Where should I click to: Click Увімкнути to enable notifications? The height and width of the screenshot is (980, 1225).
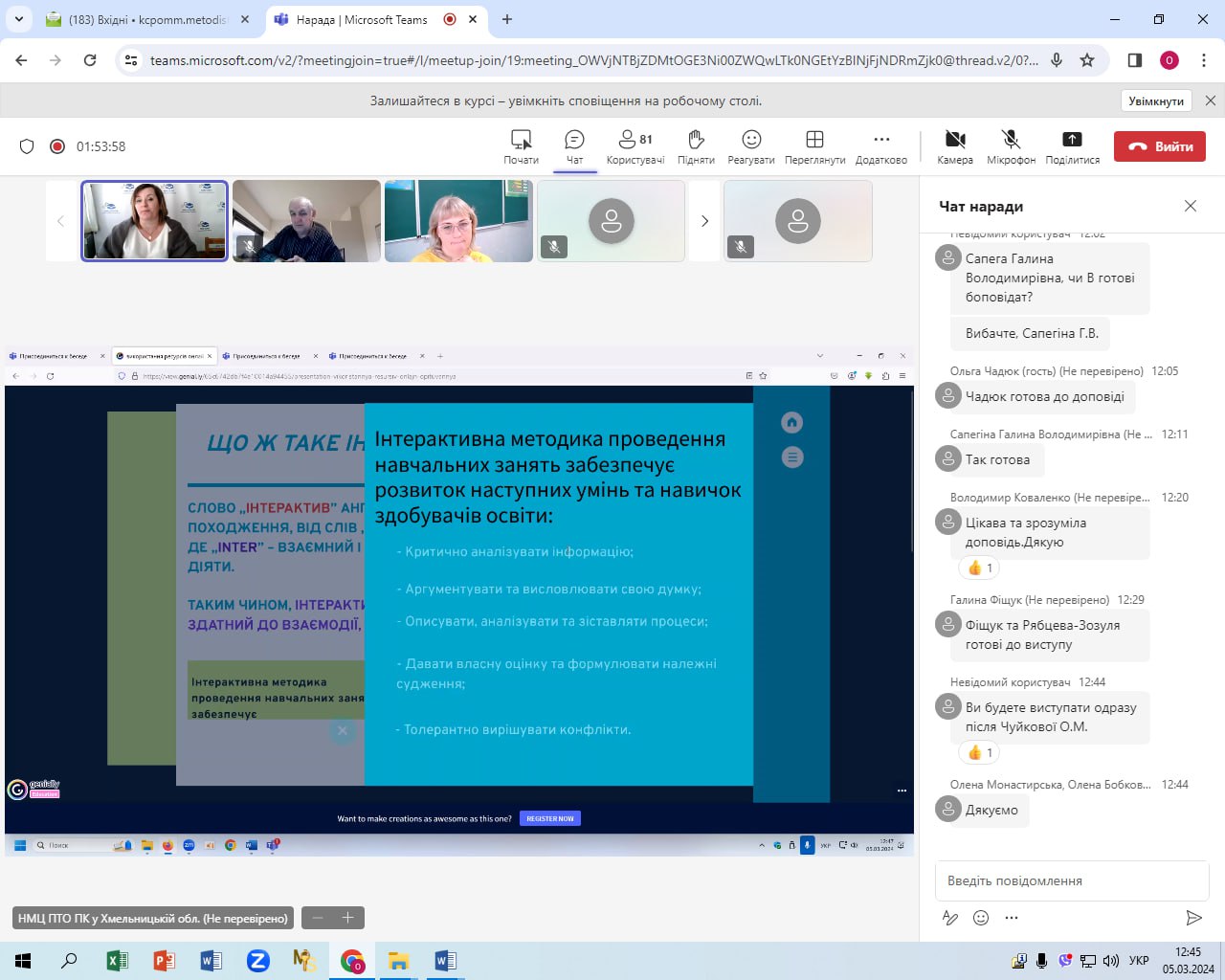click(1155, 100)
